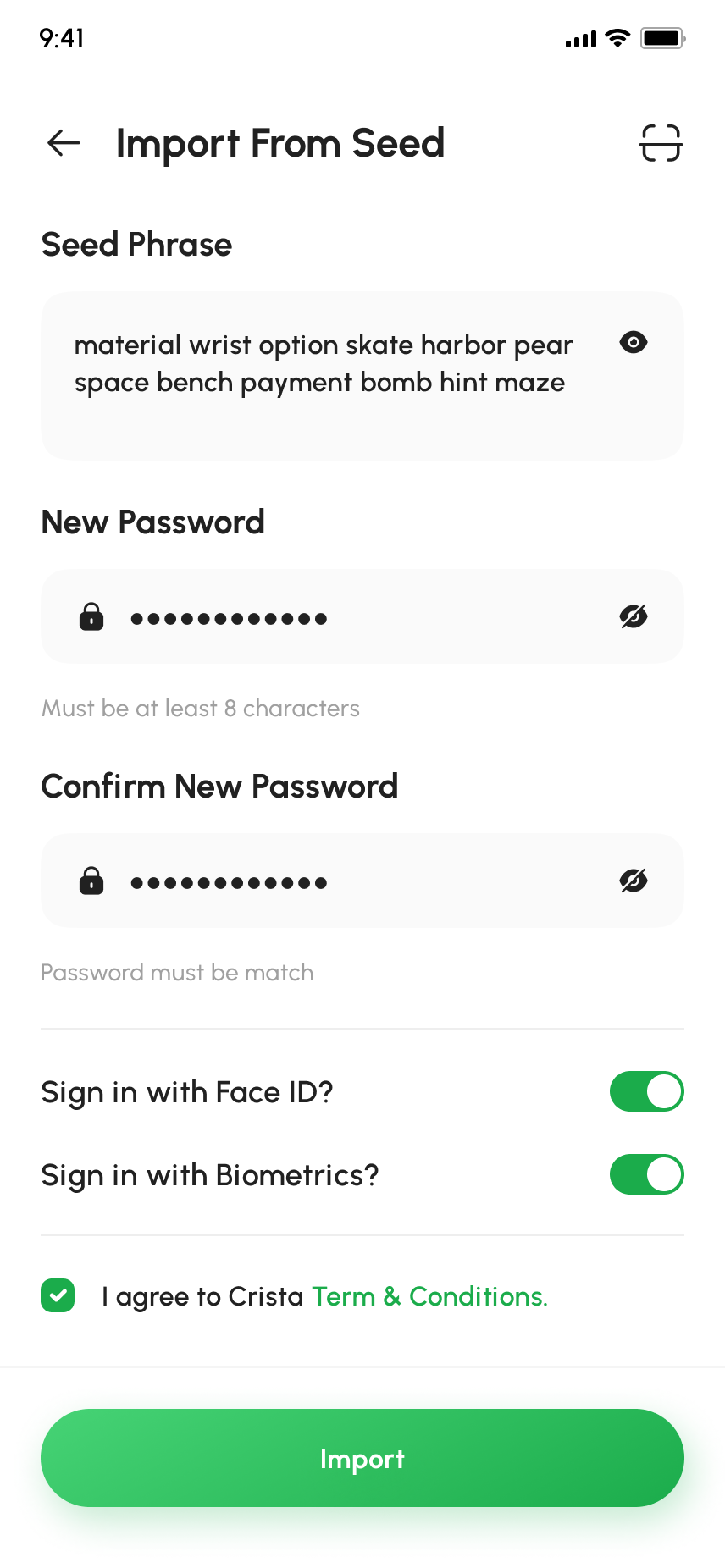Tap the cellular signal bars icon

coord(581,39)
